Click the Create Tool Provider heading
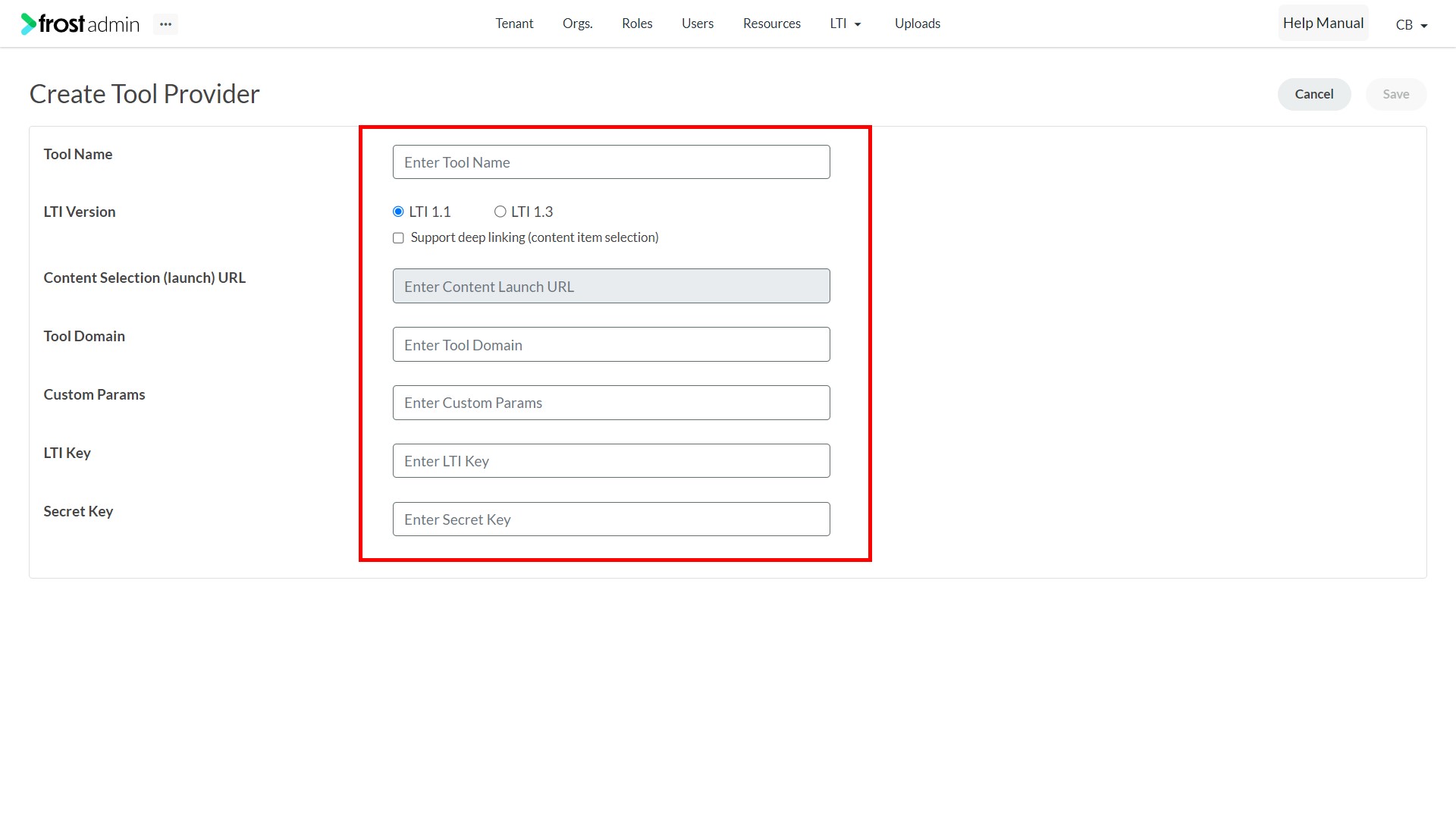Image resolution: width=1456 pixels, height=819 pixels. point(145,94)
